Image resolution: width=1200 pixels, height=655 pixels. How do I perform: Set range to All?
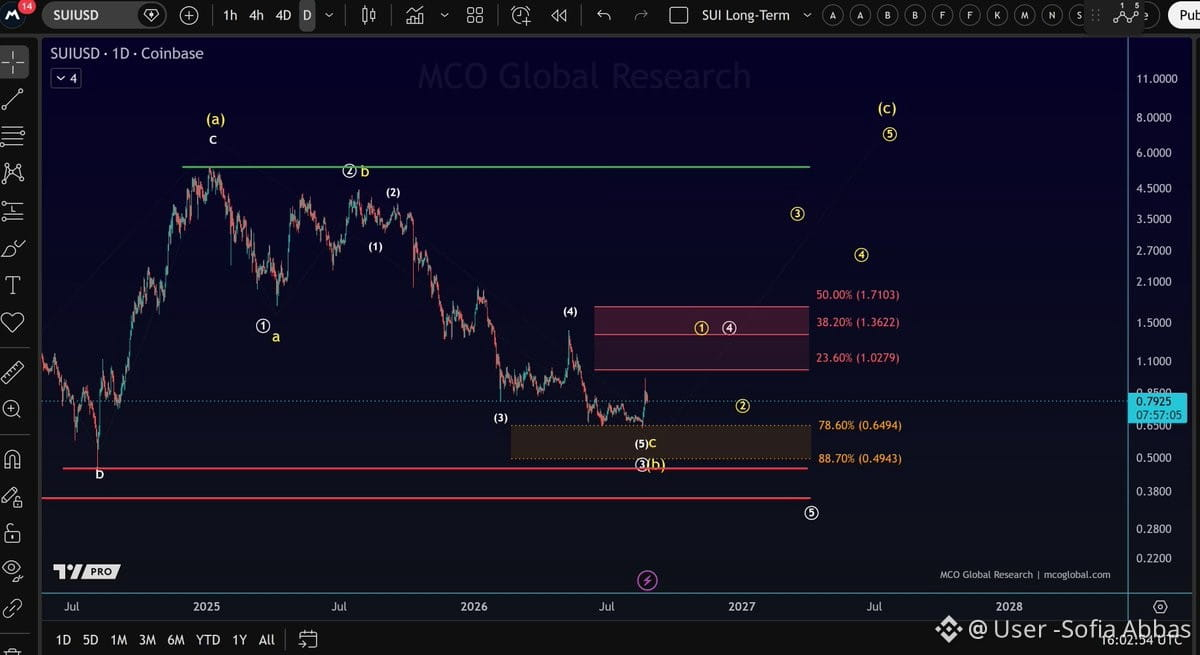coord(267,639)
